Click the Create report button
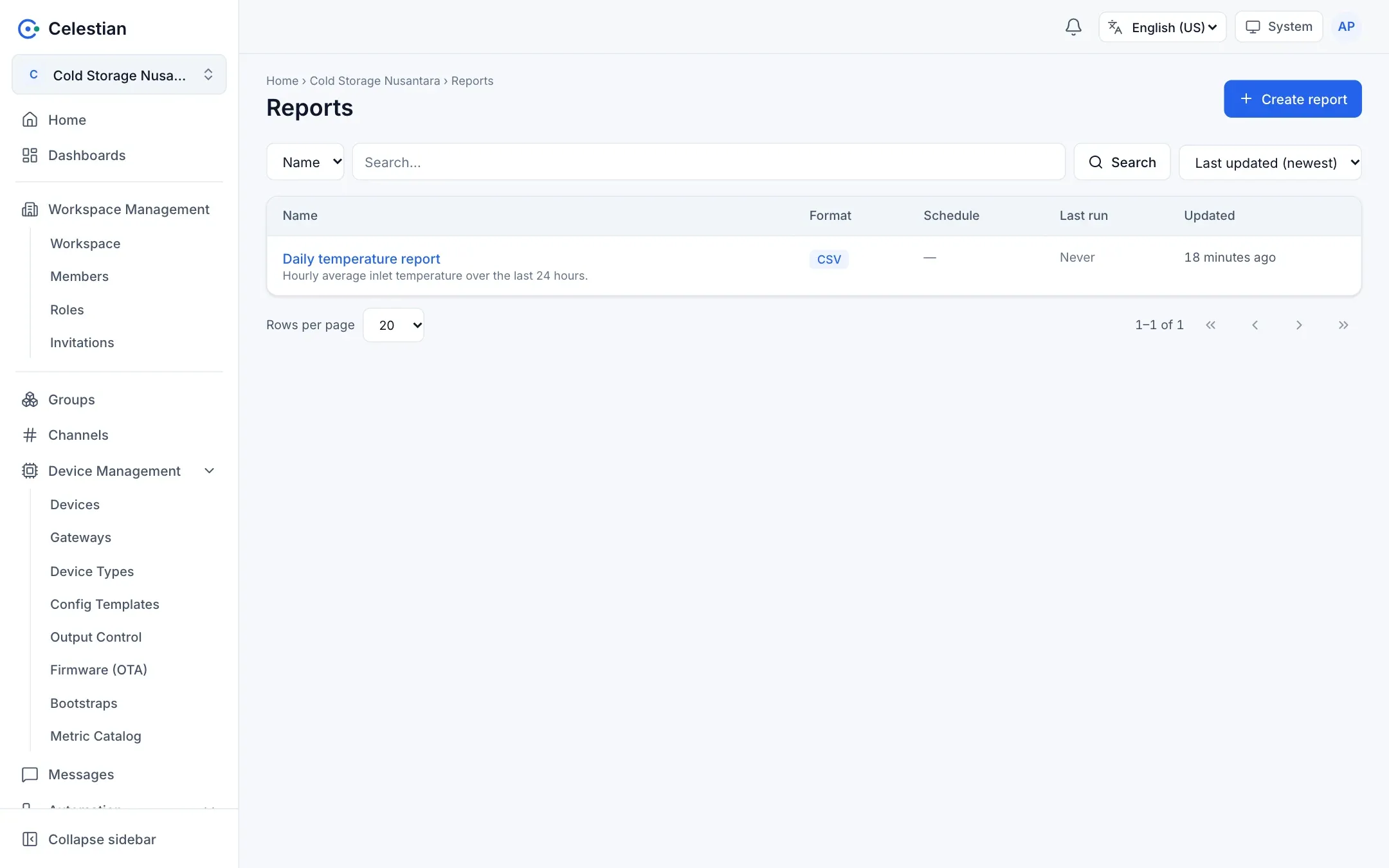Screen dimensions: 1389x868 (1293, 99)
